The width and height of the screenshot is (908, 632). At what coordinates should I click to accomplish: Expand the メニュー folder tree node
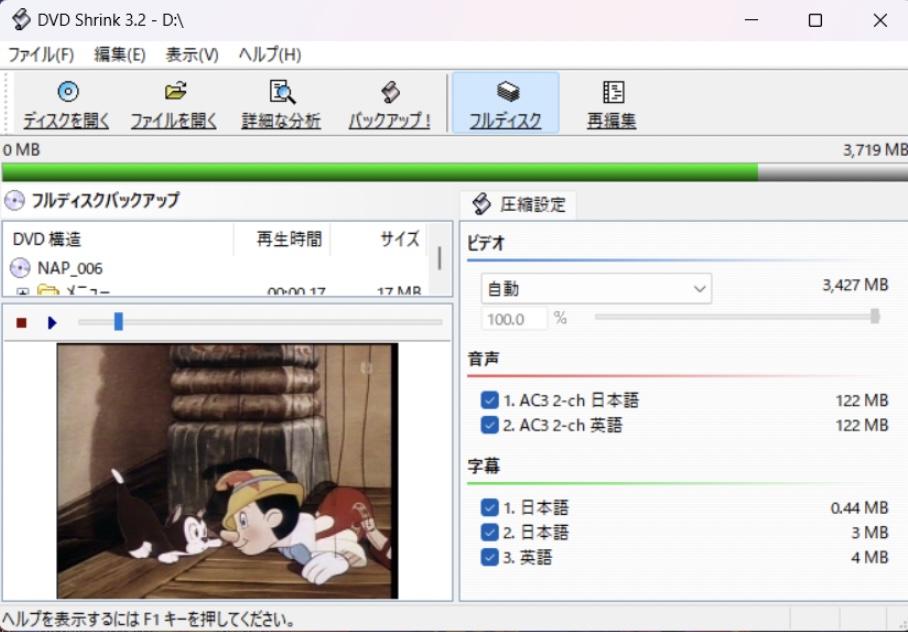coord(22,292)
